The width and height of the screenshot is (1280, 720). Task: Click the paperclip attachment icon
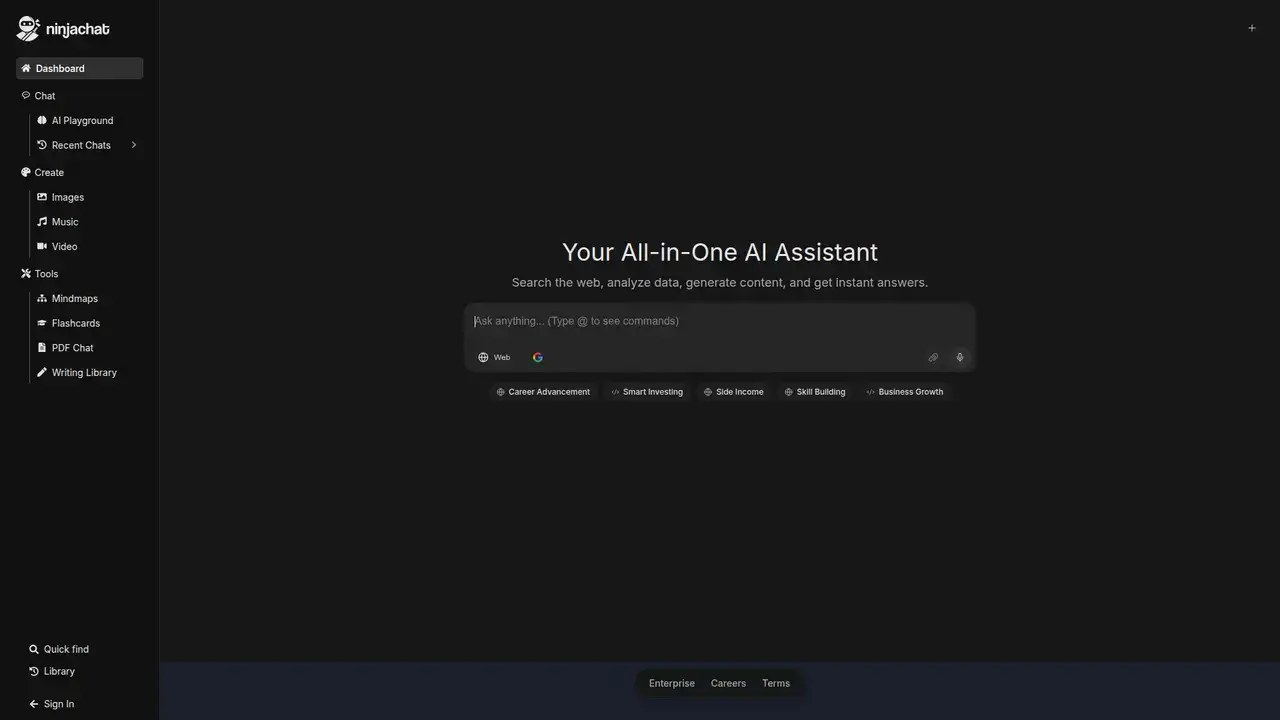tap(933, 357)
